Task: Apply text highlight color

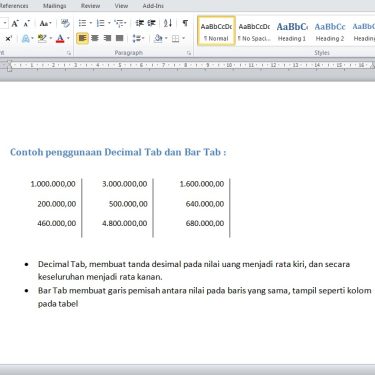Action: pyautogui.click(x=42, y=39)
